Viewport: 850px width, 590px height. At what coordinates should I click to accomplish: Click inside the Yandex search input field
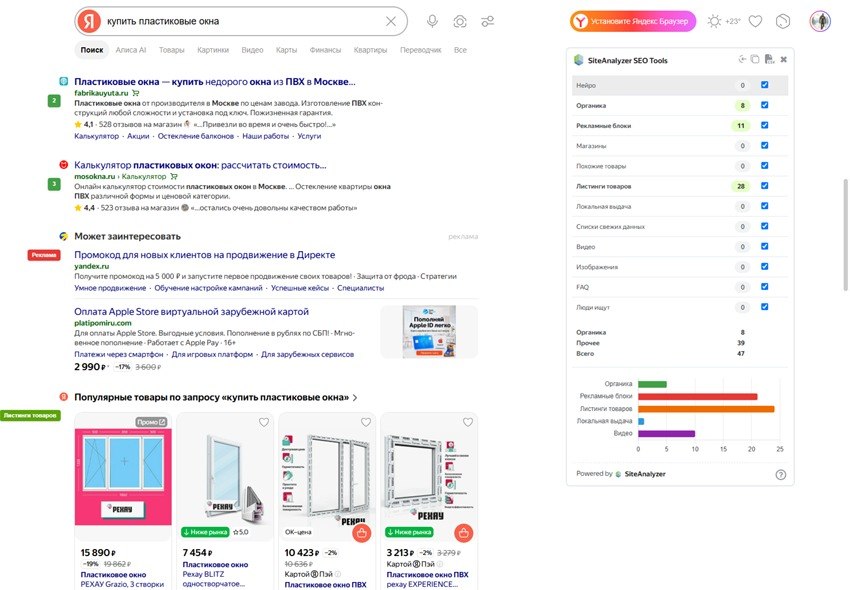[x=242, y=21]
